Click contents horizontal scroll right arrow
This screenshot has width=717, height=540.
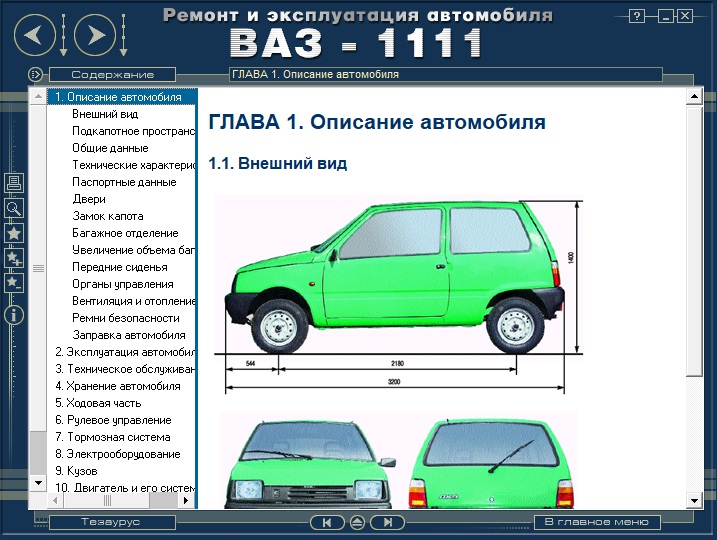point(186,501)
